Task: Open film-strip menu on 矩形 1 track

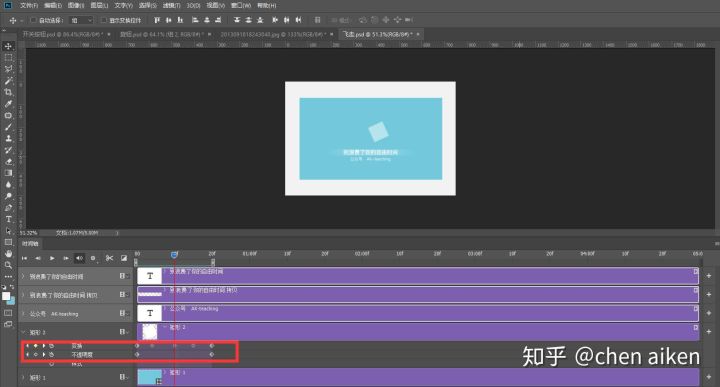Action: pos(124,377)
